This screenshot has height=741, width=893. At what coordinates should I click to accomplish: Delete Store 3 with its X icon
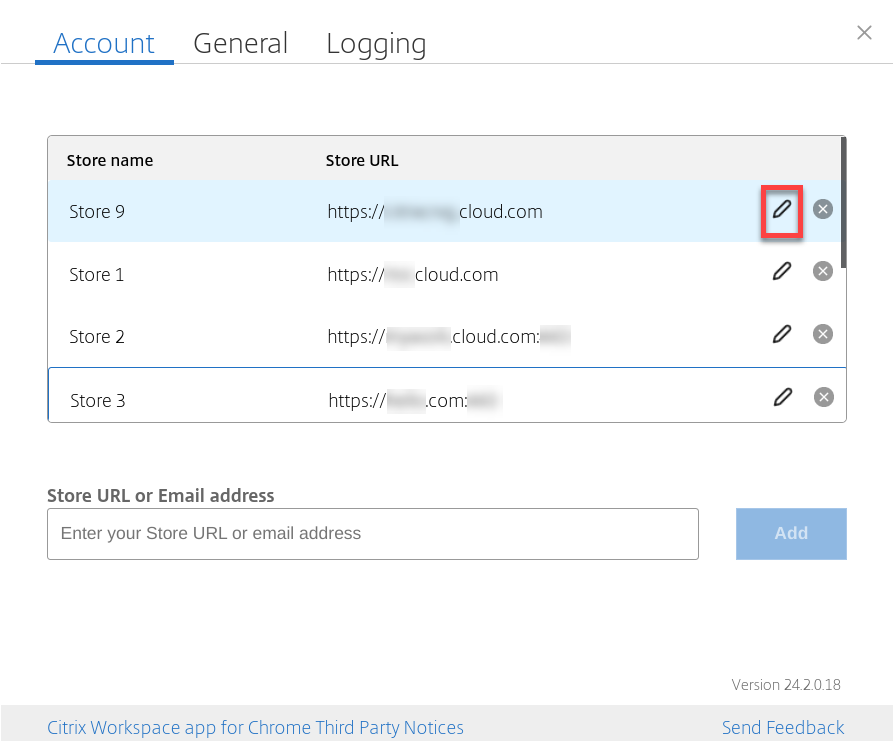click(824, 397)
